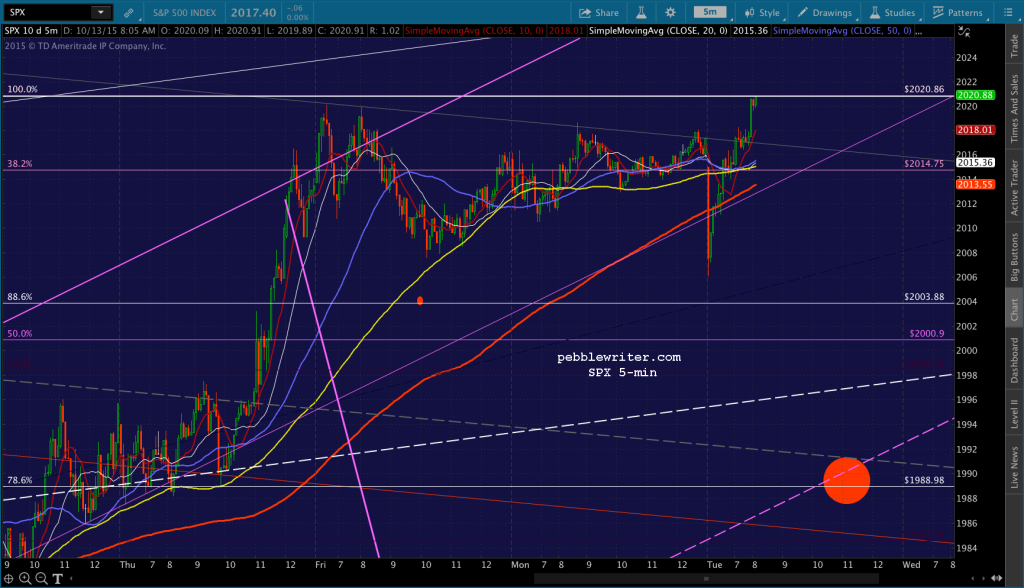This screenshot has height=588, width=1024.
Task: Expand the Style dropdown menu
Action: click(762, 12)
